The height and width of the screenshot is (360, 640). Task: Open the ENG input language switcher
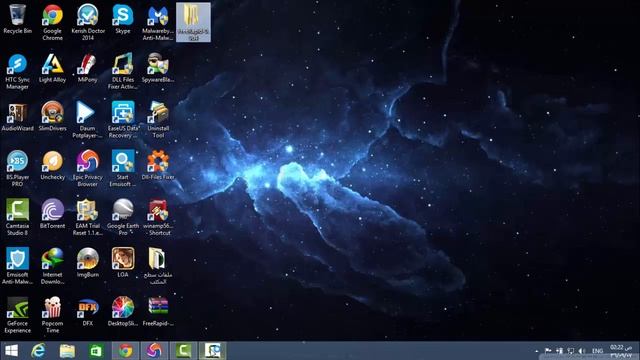pyautogui.click(x=598, y=351)
